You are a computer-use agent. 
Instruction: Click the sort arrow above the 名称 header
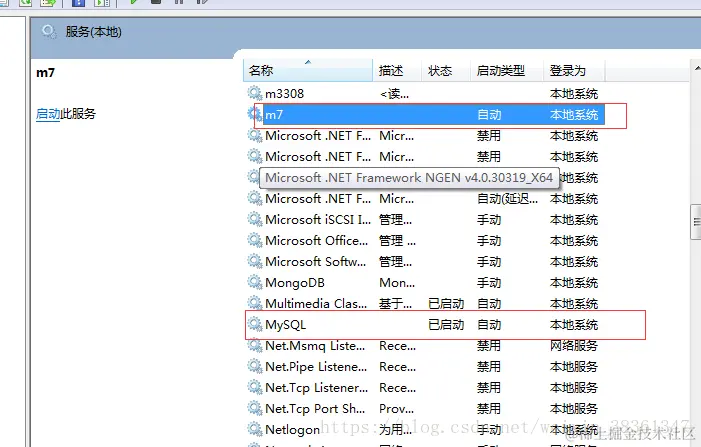308,62
